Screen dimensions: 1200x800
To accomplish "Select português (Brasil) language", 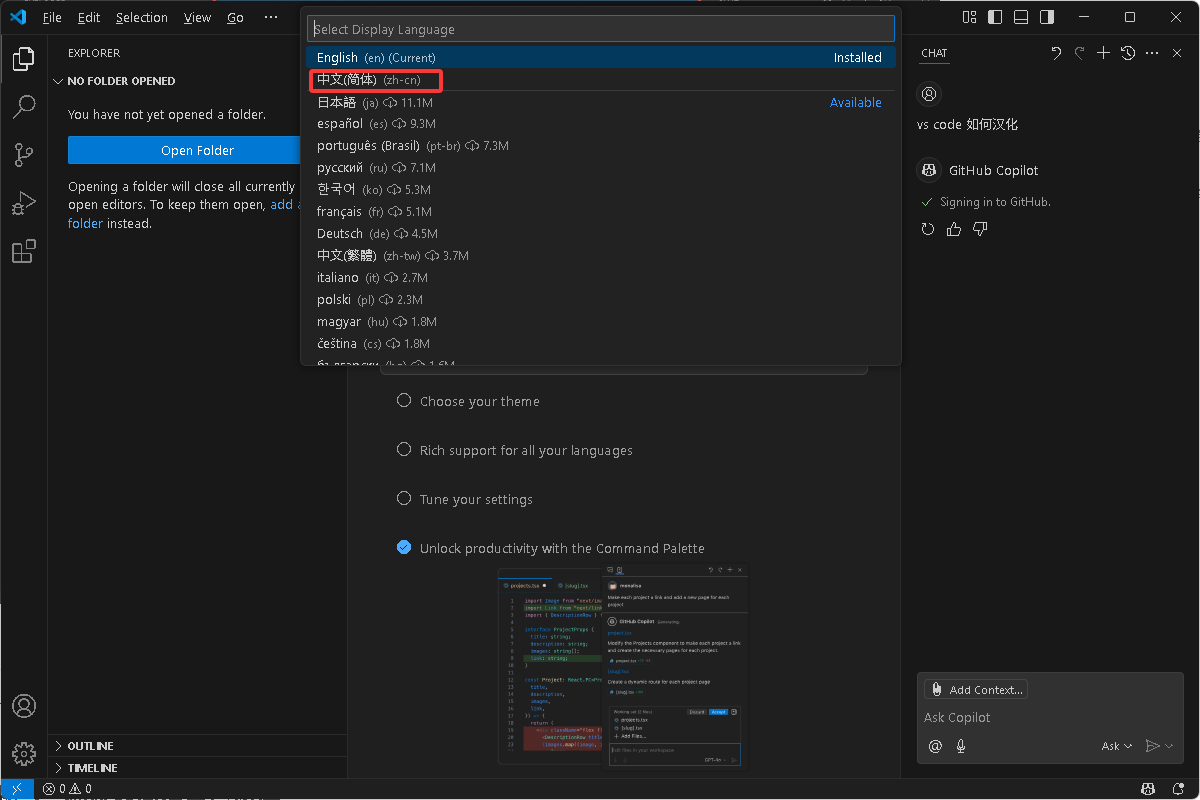I will (601, 146).
